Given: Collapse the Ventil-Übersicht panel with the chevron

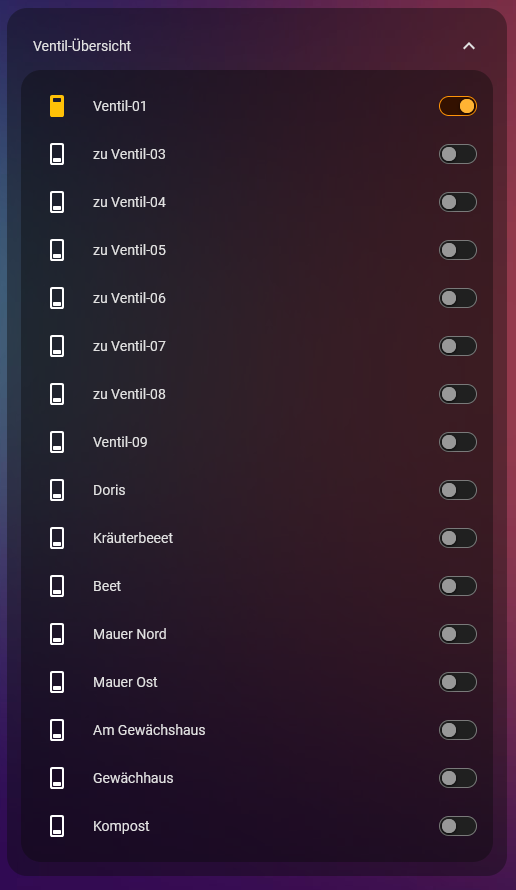Looking at the screenshot, I should click(469, 46).
